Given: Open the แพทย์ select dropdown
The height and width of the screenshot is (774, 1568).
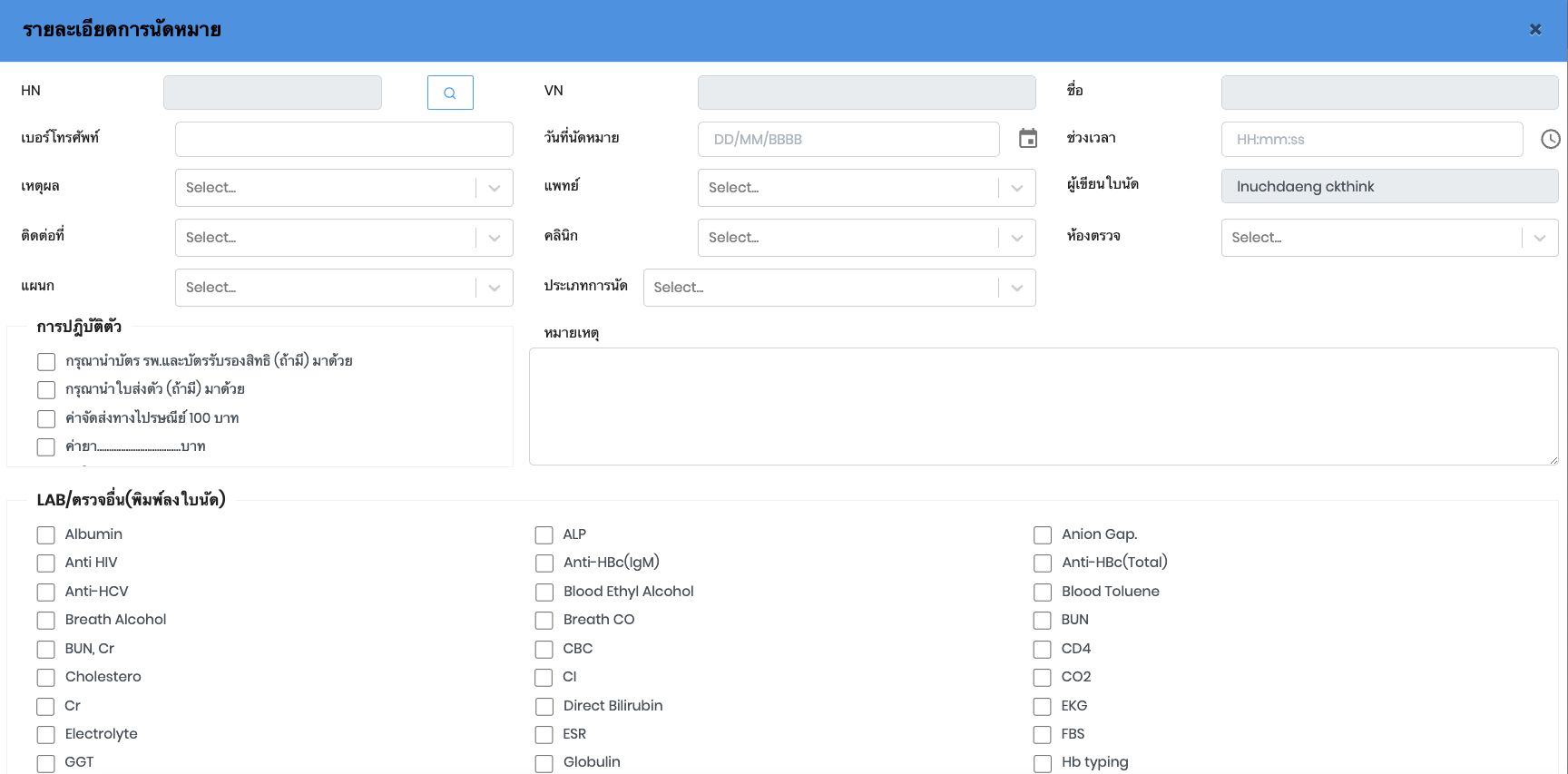Looking at the screenshot, I should tap(867, 188).
